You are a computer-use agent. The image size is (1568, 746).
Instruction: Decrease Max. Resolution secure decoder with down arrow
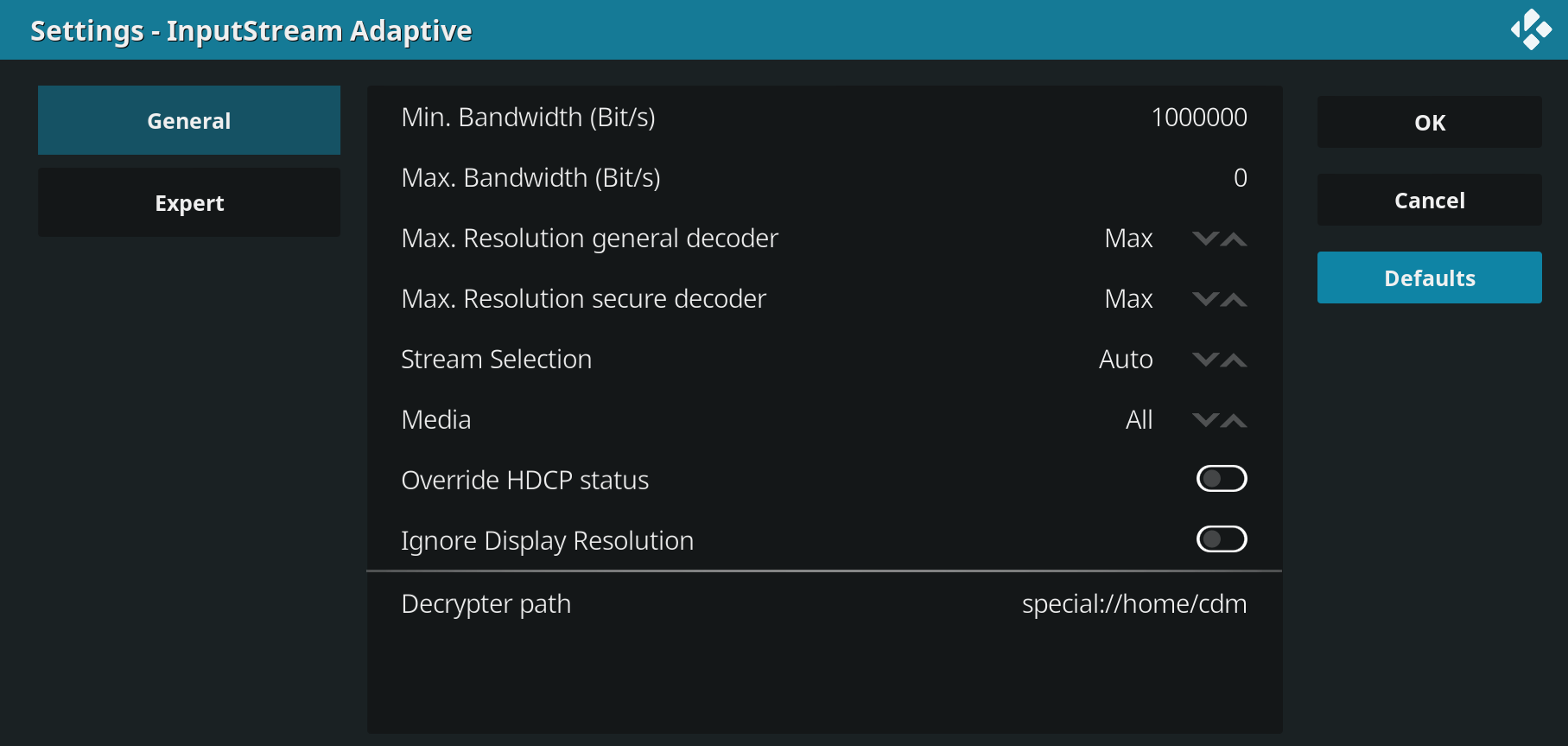click(1206, 299)
